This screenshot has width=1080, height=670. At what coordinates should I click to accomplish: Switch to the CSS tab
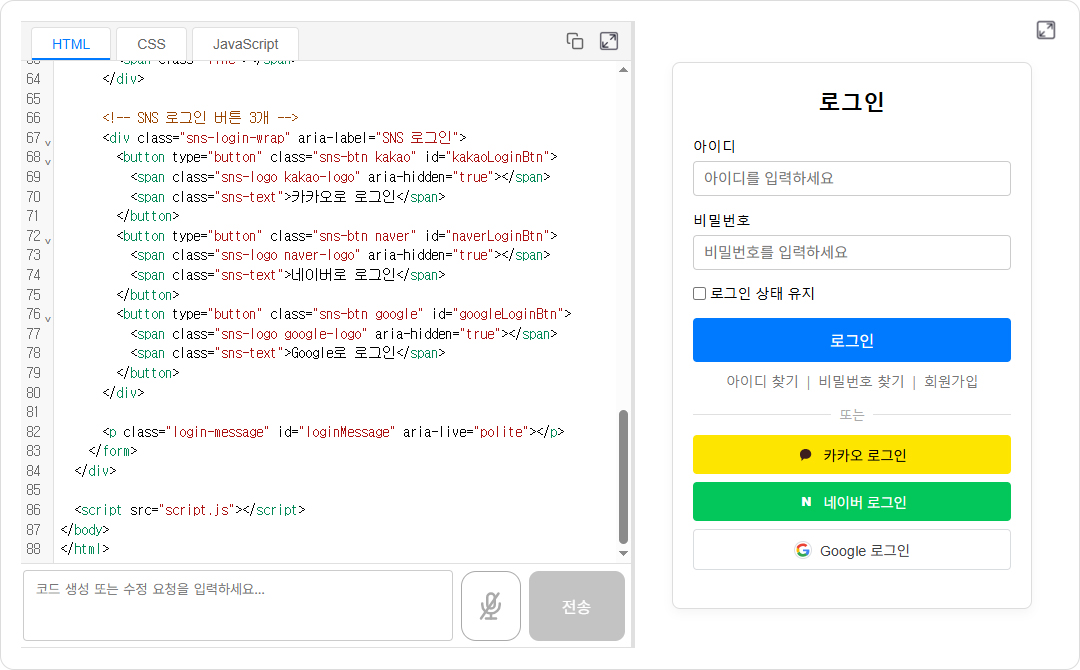(x=151, y=44)
